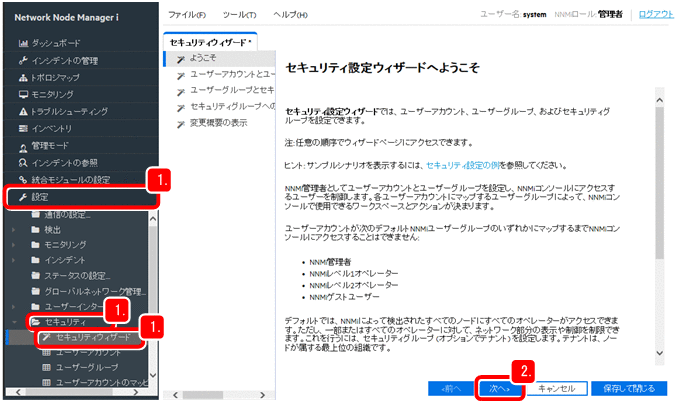Click the キャンセル button

pyautogui.click(x=557, y=388)
